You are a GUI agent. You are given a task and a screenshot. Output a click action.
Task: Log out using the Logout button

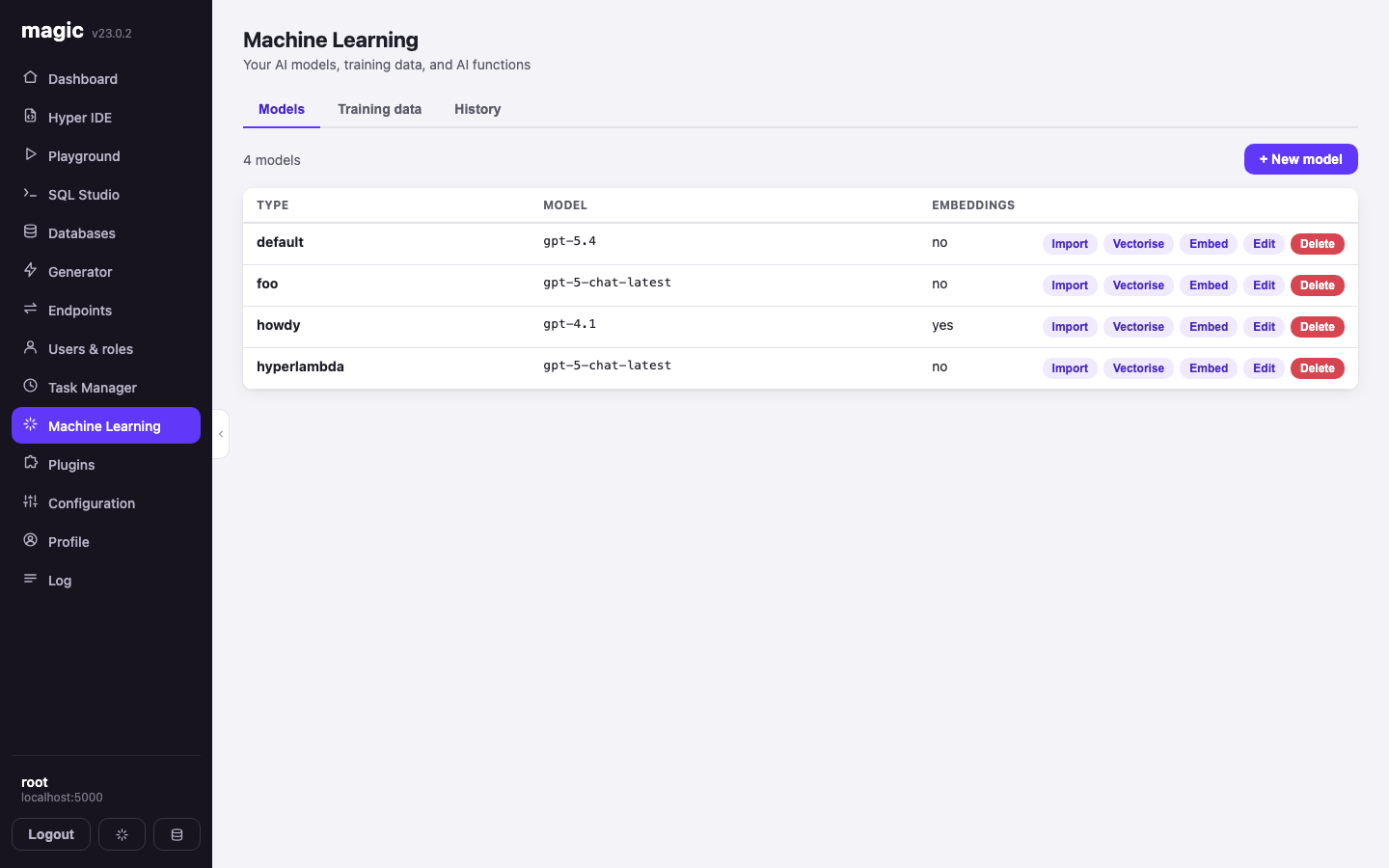point(51,834)
